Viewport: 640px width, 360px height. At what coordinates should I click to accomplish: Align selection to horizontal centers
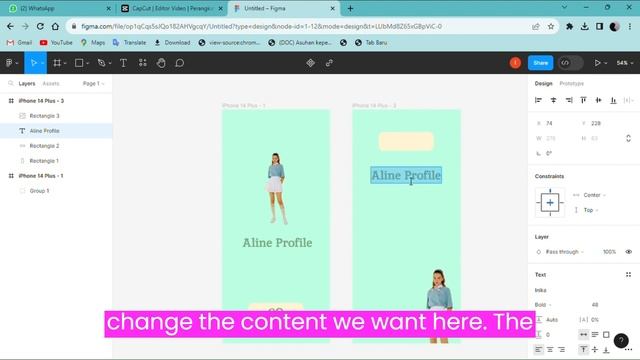click(x=553, y=100)
